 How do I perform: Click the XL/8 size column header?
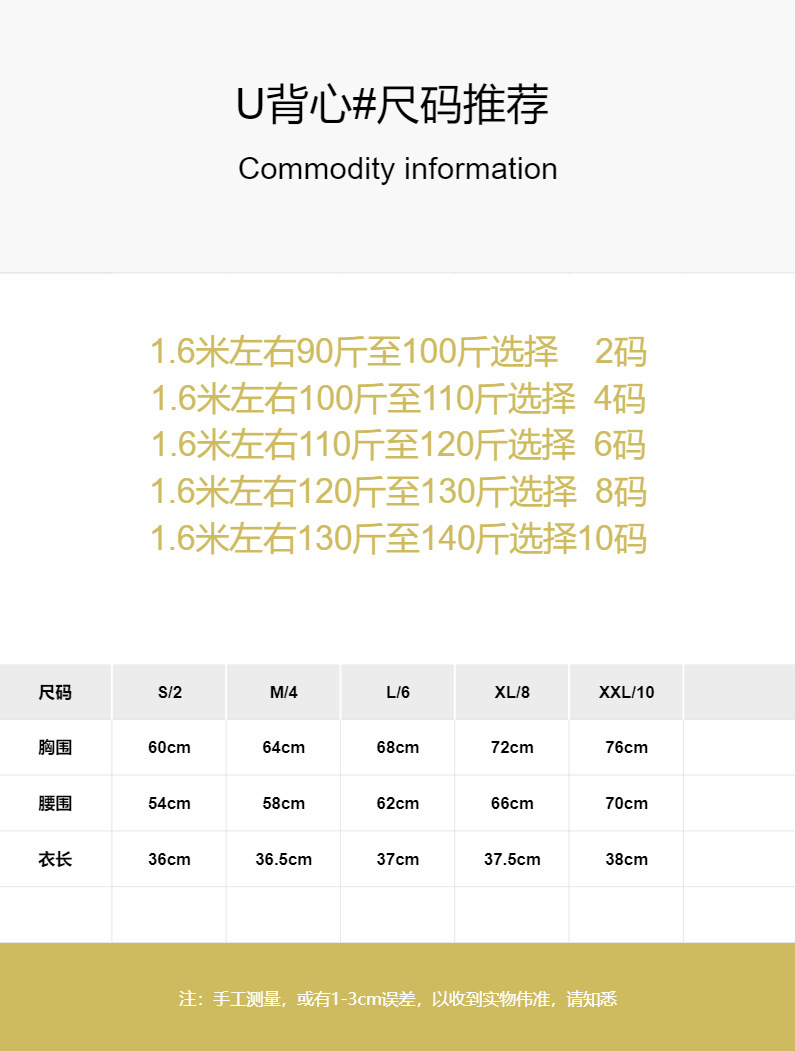(512, 692)
